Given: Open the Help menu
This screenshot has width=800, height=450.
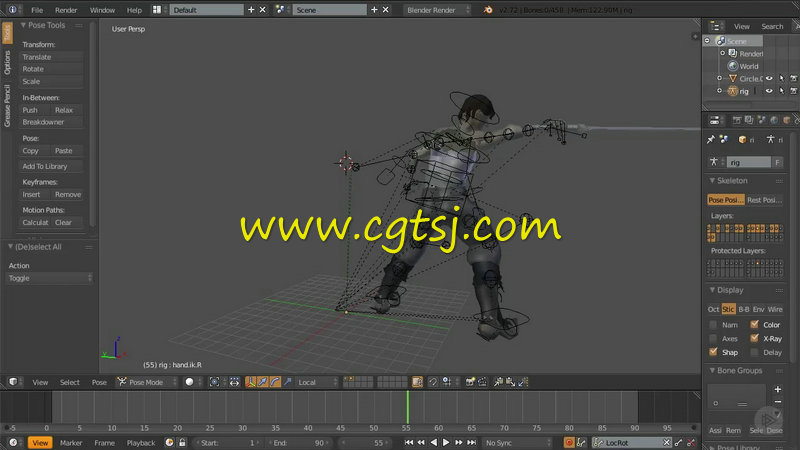Looking at the screenshot, I should coord(134,10).
